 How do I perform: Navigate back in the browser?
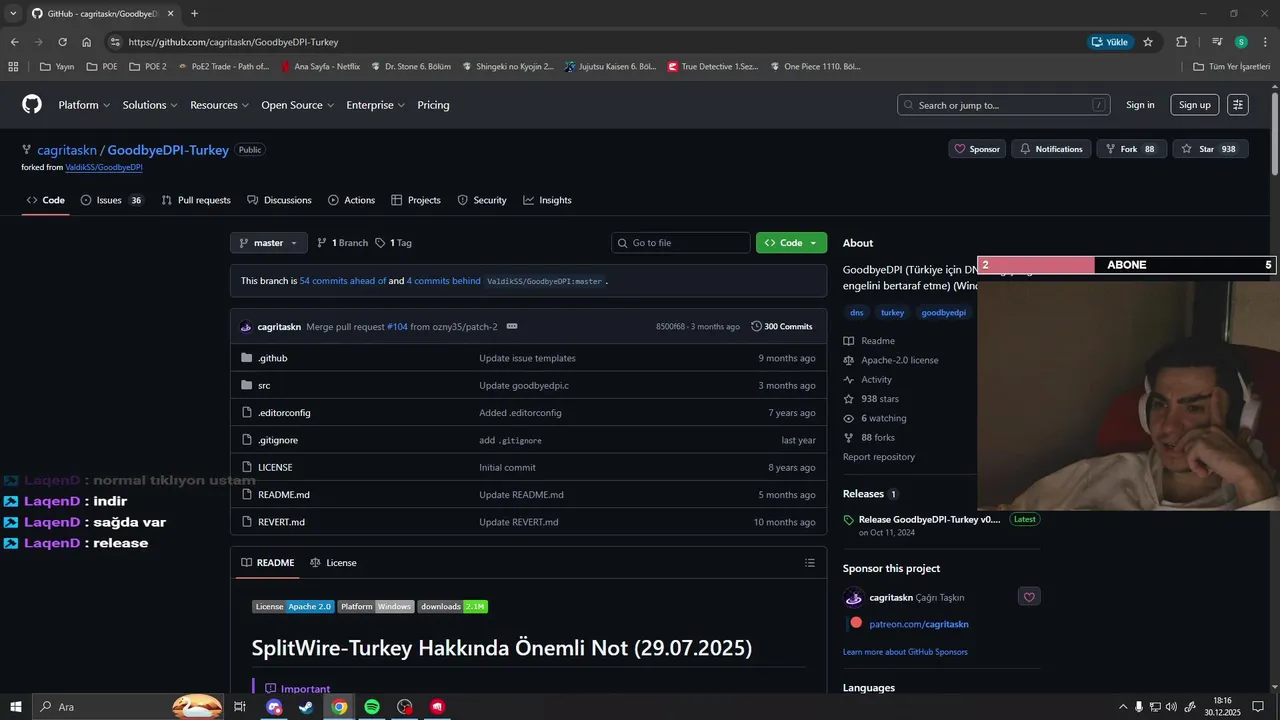[14, 42]
